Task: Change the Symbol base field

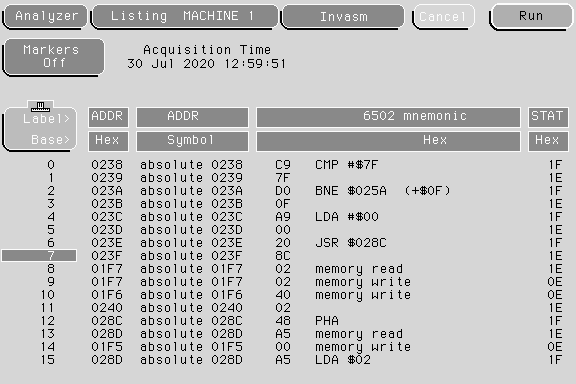Action: pyautogui.click(x=192, y=141)
